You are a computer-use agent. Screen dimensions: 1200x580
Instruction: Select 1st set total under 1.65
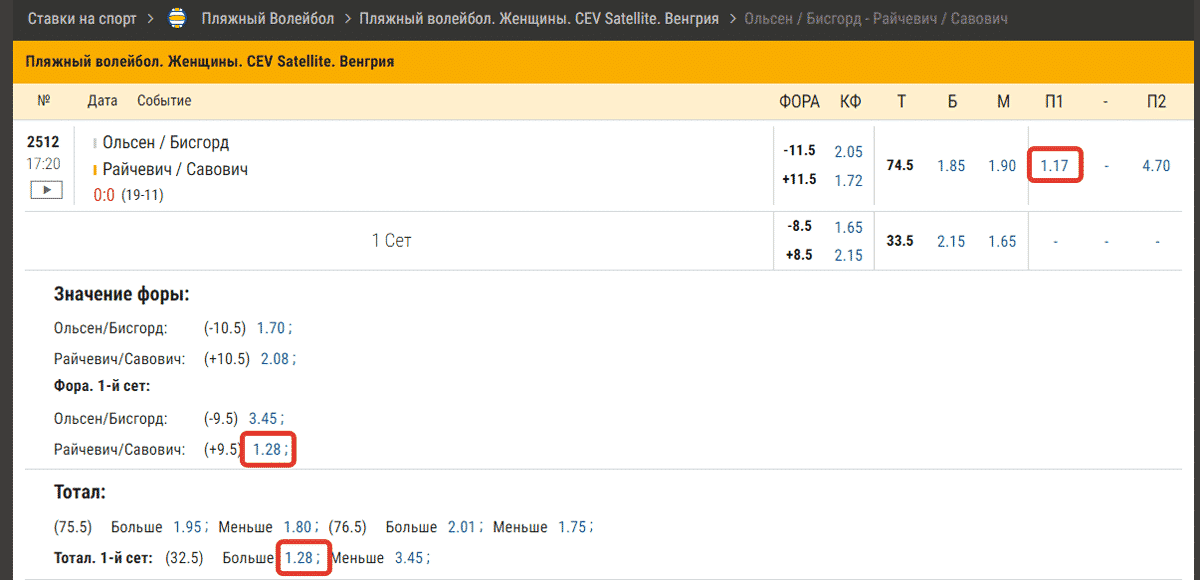click(x=1002, y=241)
